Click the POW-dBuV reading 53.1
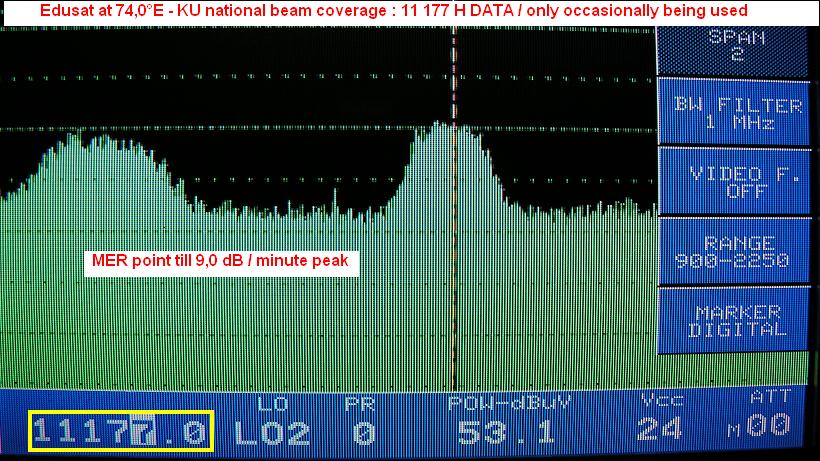The image size is (820, 461). pos(506,433)
